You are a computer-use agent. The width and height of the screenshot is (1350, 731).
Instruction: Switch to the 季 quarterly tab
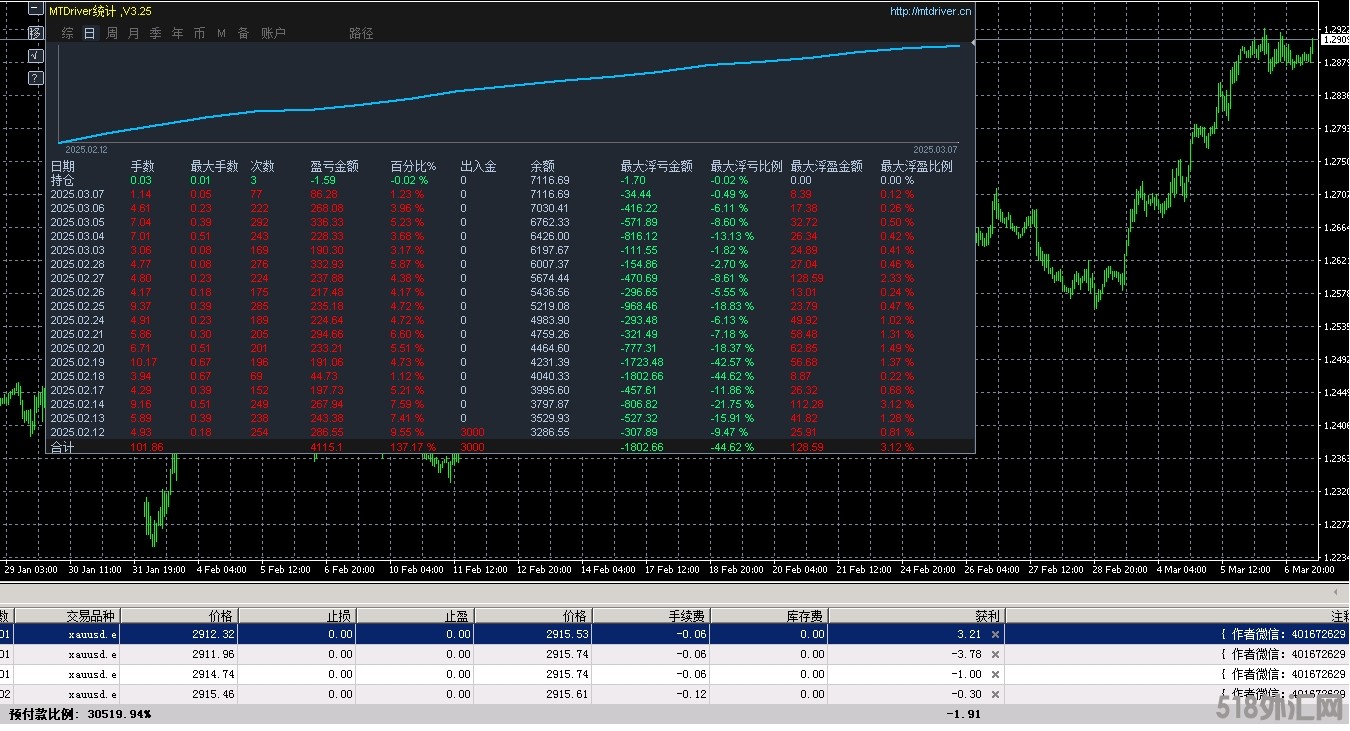(x=155, y=33)
